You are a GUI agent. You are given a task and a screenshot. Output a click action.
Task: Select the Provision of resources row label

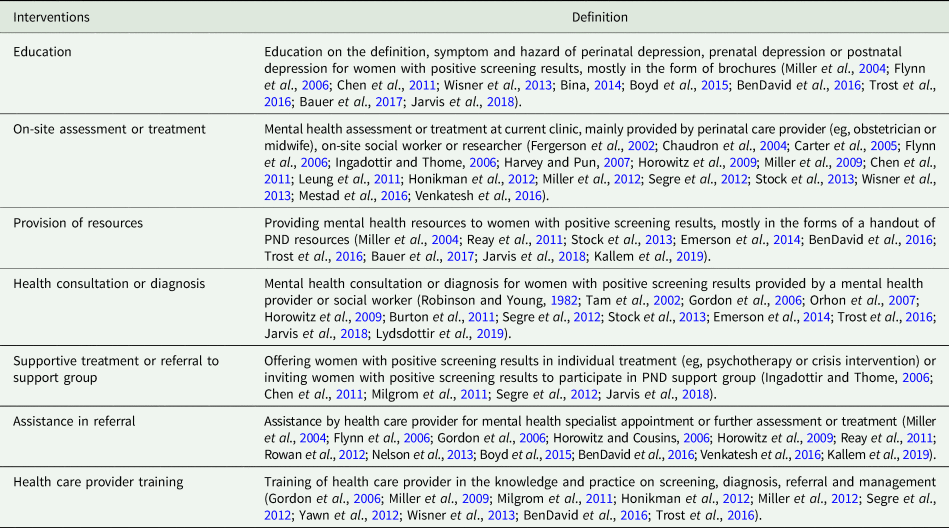coord(77,222)
